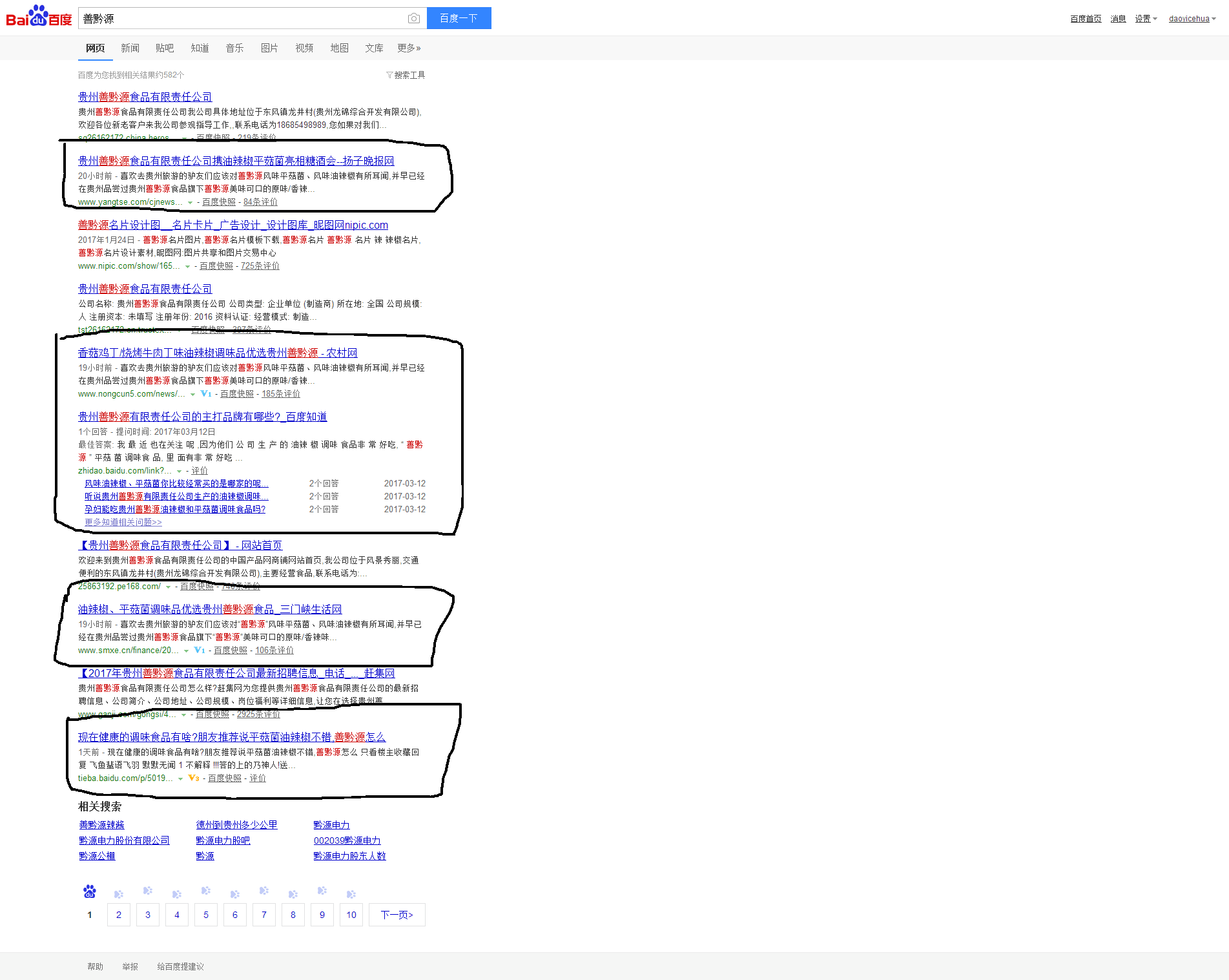This screenshot has width=1229, height=980.
Task: Open the 百度知道 主打品牌 result title
Action: coord(203,417)
